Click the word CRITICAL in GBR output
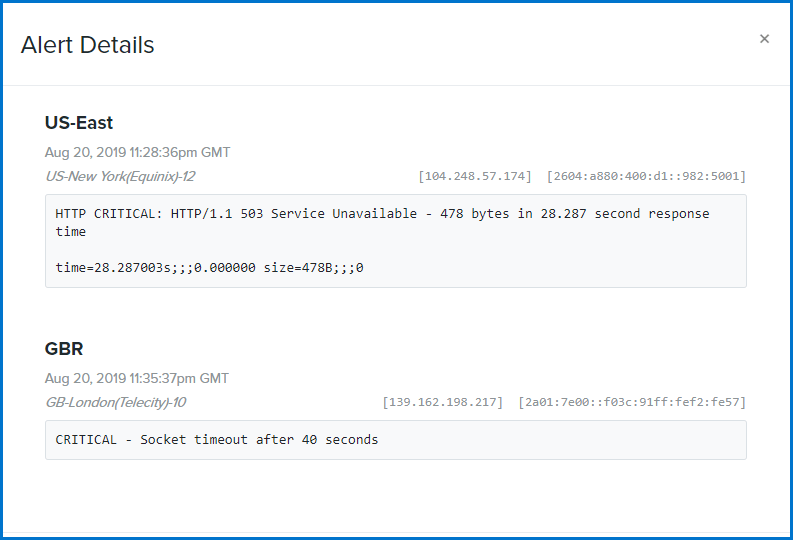The height and width of the screenshot is (540, 793). point(86,439)
